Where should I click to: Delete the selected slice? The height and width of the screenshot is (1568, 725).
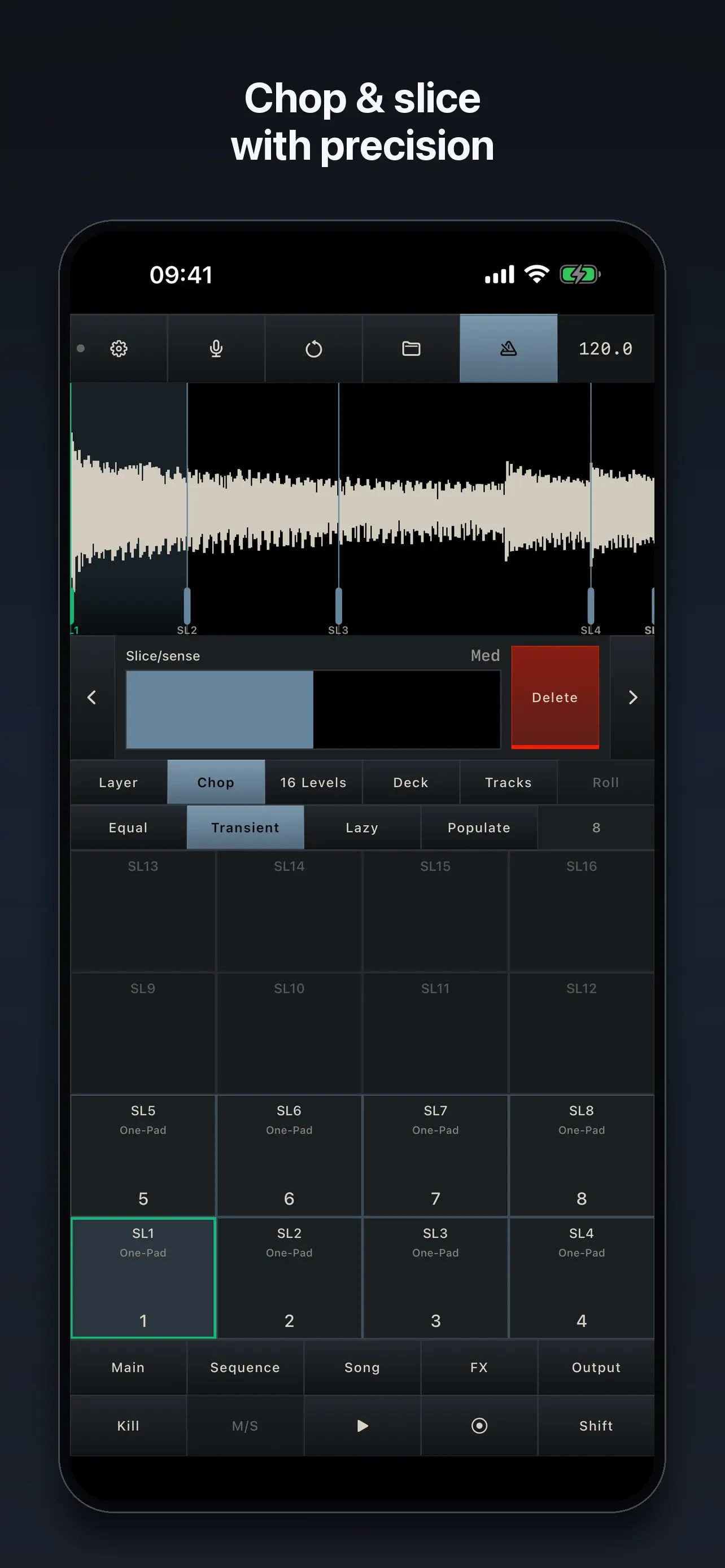click(x=554, y=697)
